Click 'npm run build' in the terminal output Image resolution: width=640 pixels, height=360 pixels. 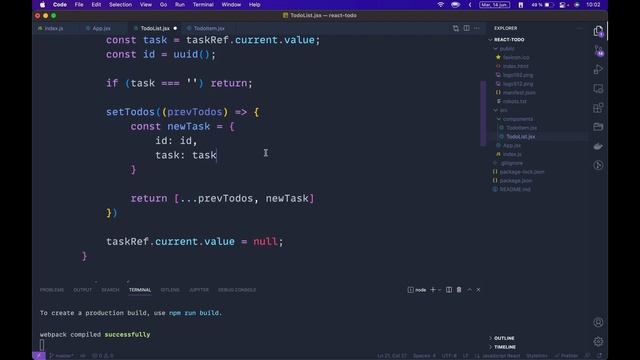click(194, 313)
